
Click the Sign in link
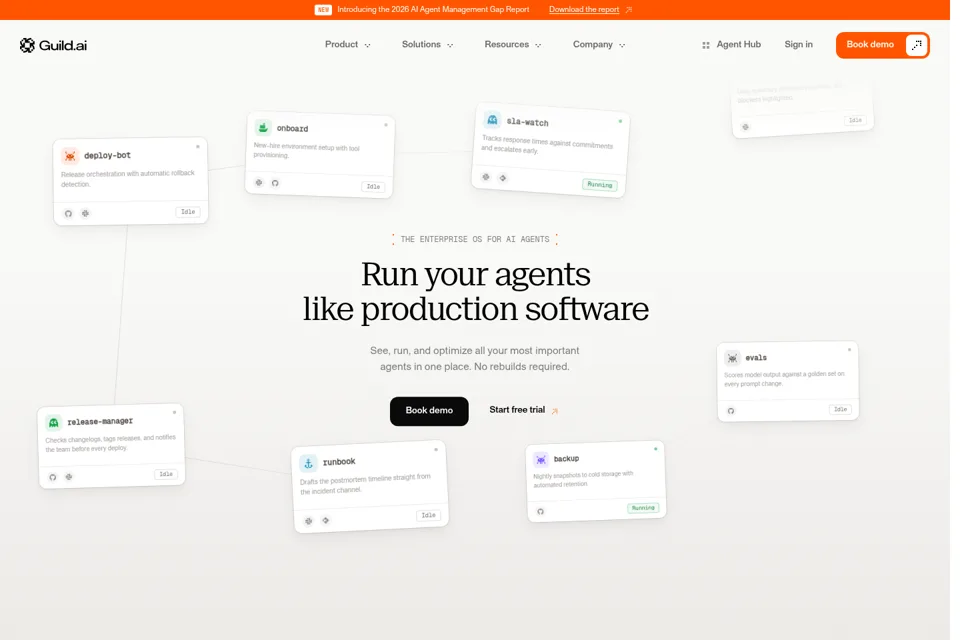click(x=798, y=45)
